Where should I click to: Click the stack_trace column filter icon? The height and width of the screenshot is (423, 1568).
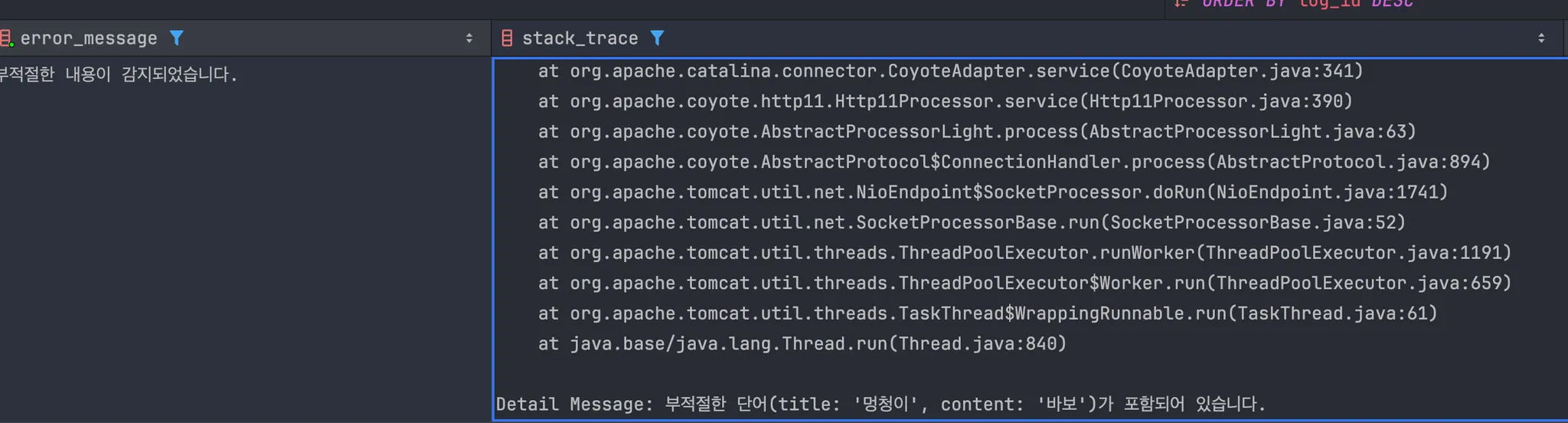657,38
